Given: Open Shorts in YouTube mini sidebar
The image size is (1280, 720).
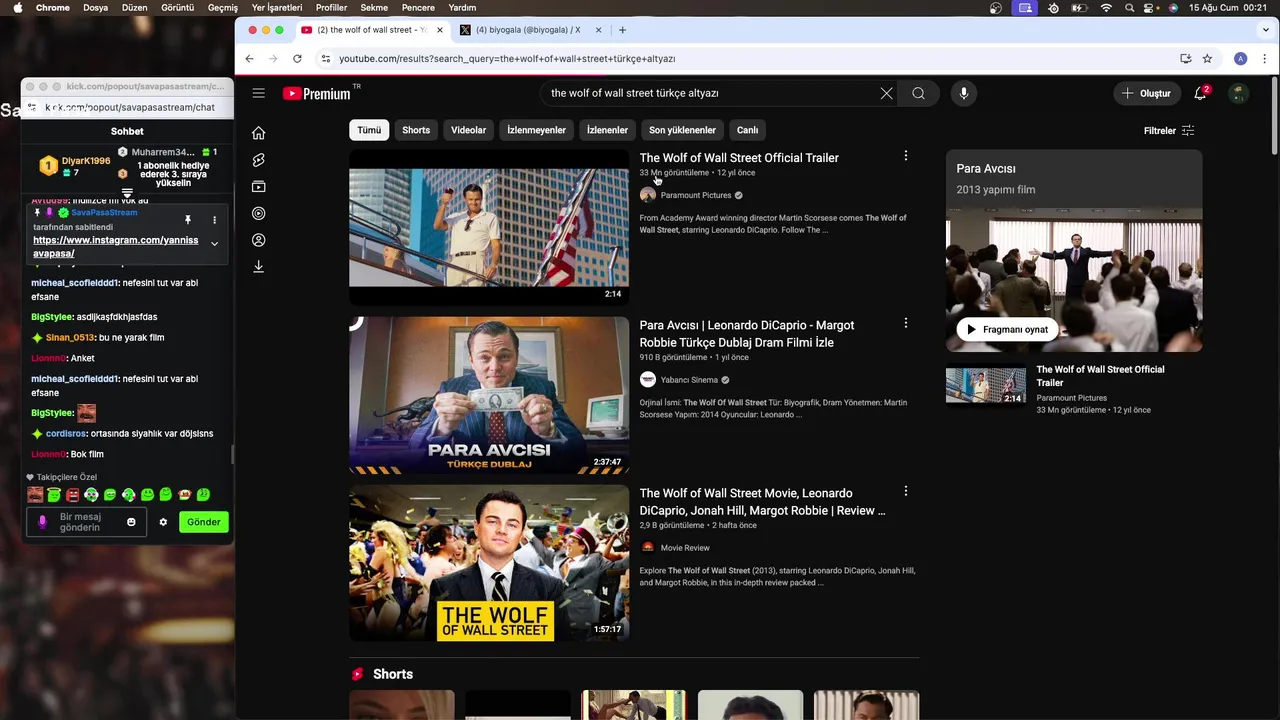Looking at the screenshot, I should click(x=259, y=160).
